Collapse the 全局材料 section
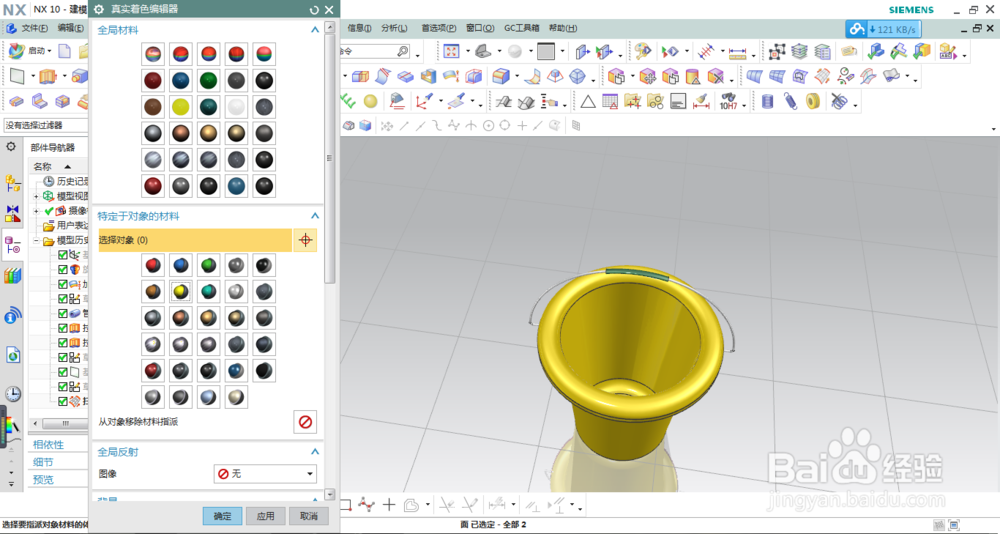This screenshot has height=534, width=1000. (314, 29)
